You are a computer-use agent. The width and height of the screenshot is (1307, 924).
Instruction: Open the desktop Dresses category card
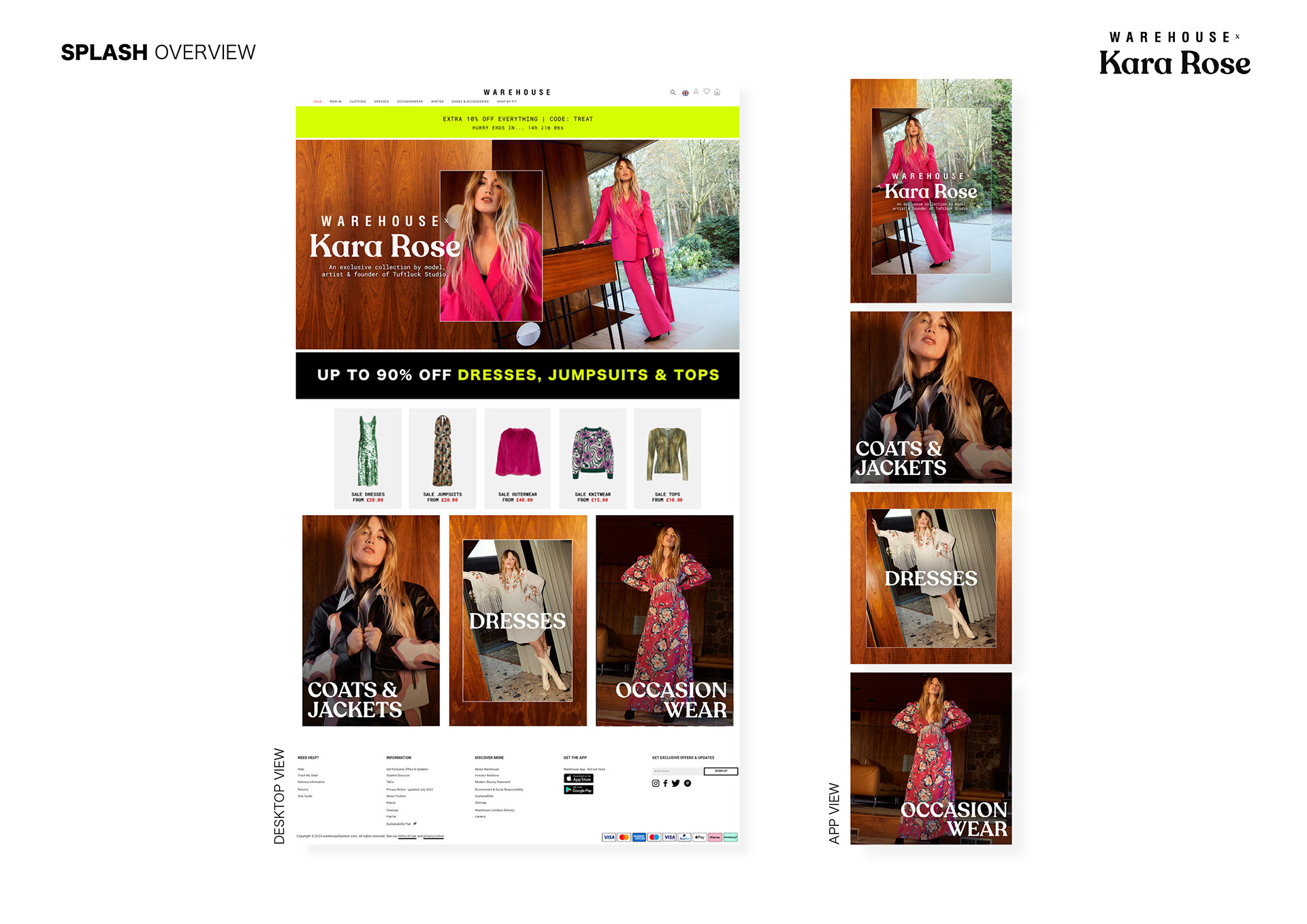click(518, 621)
